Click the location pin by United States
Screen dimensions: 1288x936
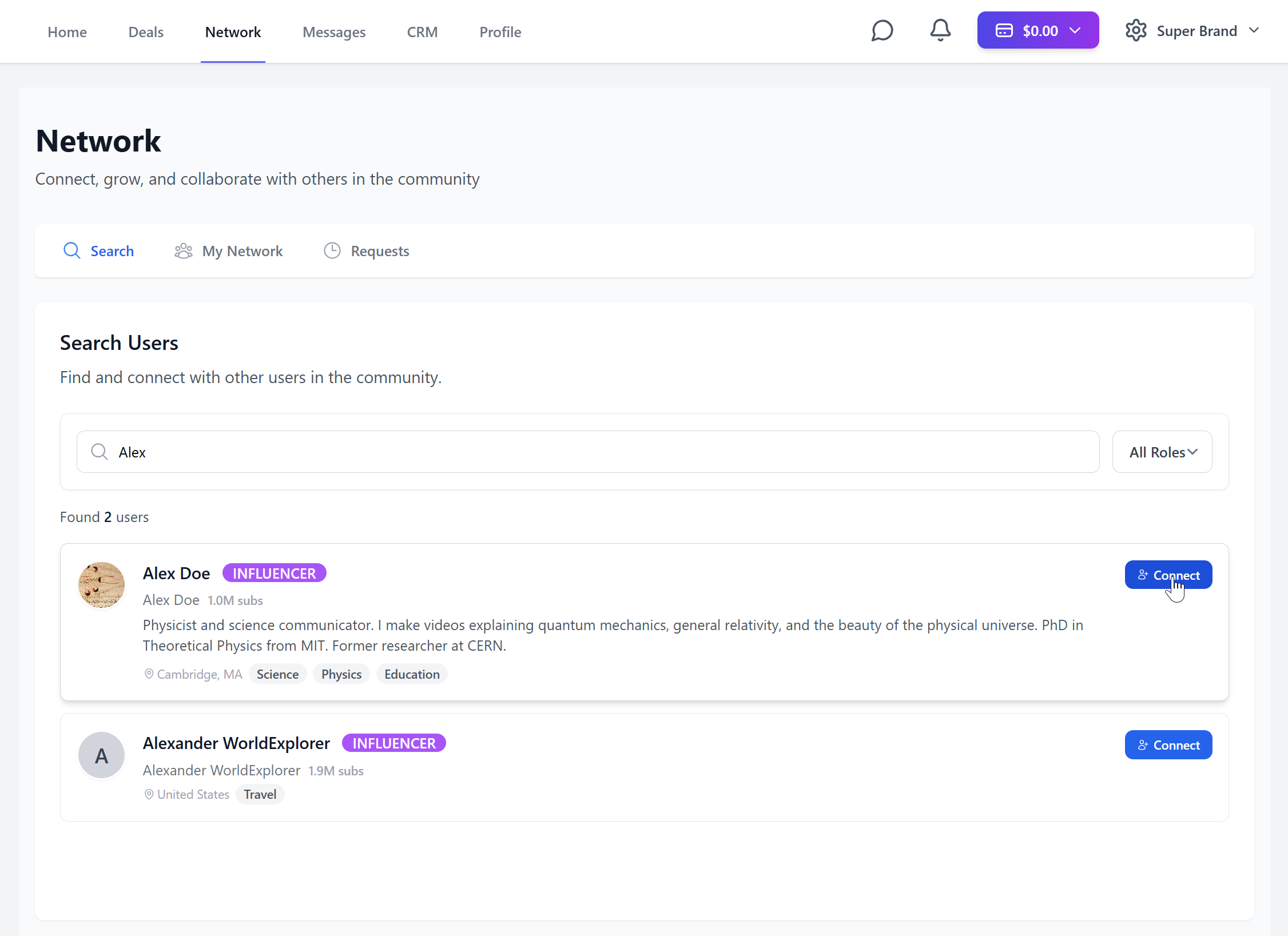(x=149, y=794)
